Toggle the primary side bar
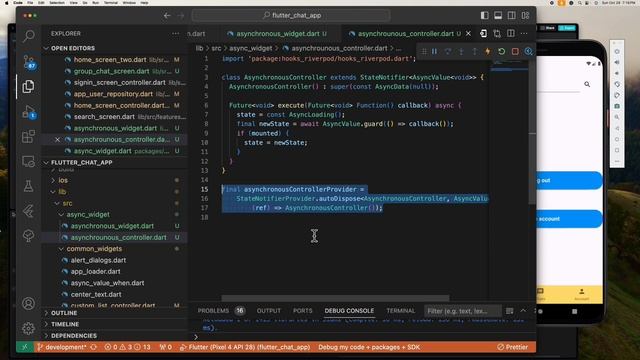This screenshot has height=360, width=640. click(484, 15)
